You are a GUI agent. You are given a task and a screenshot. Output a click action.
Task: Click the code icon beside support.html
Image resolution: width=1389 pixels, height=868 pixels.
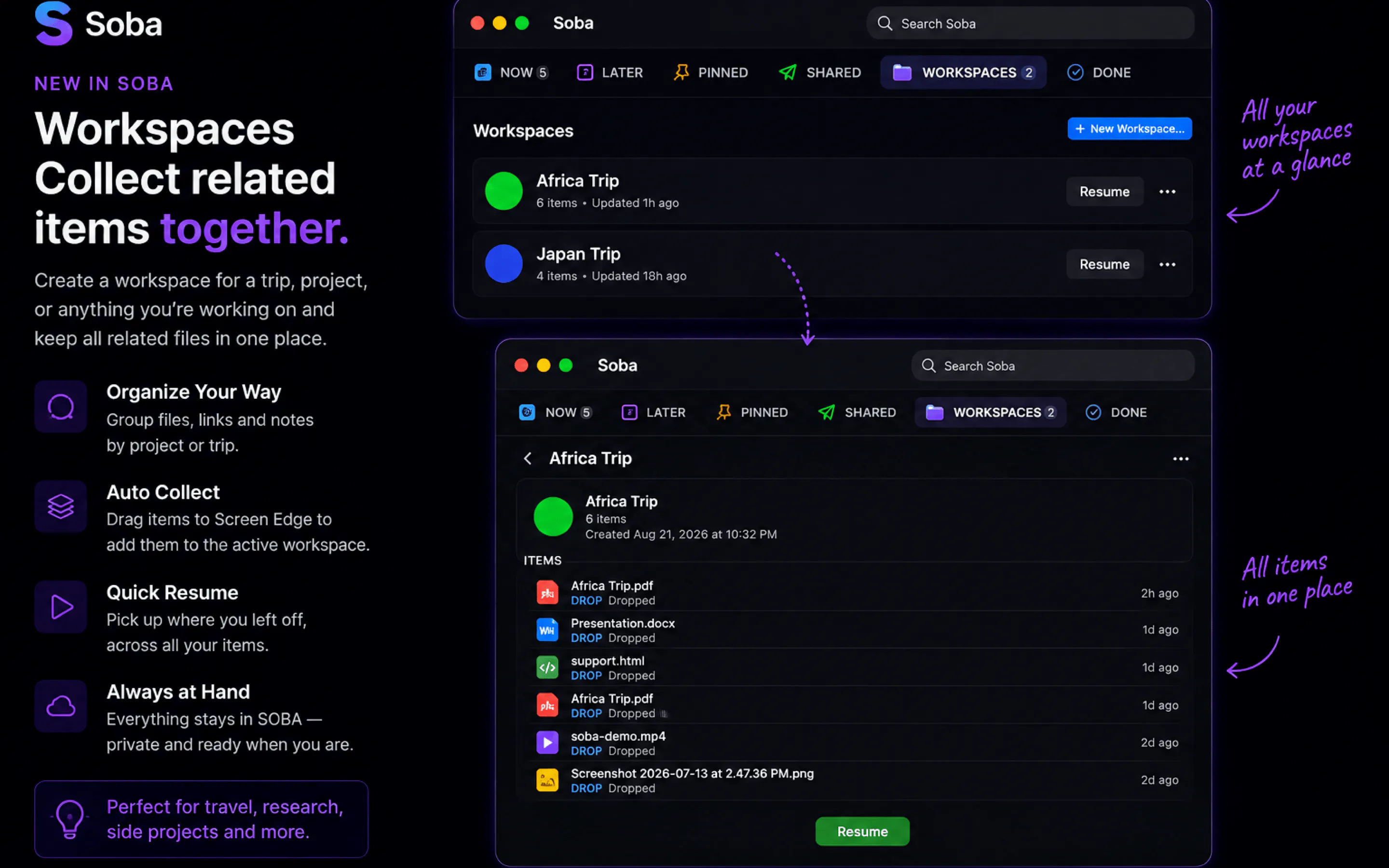[x=547, y=668]
